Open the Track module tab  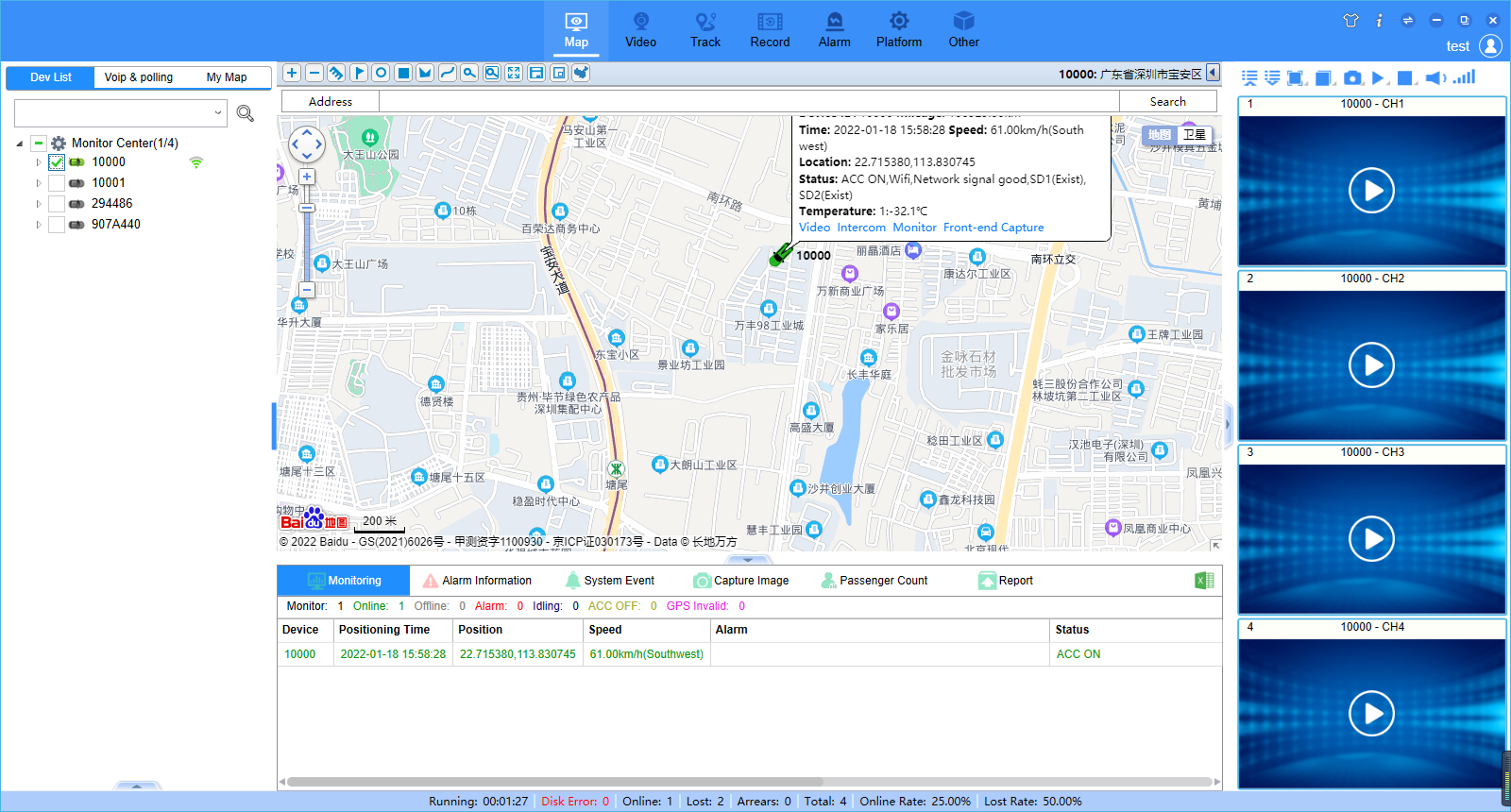[x=705, y=29]
